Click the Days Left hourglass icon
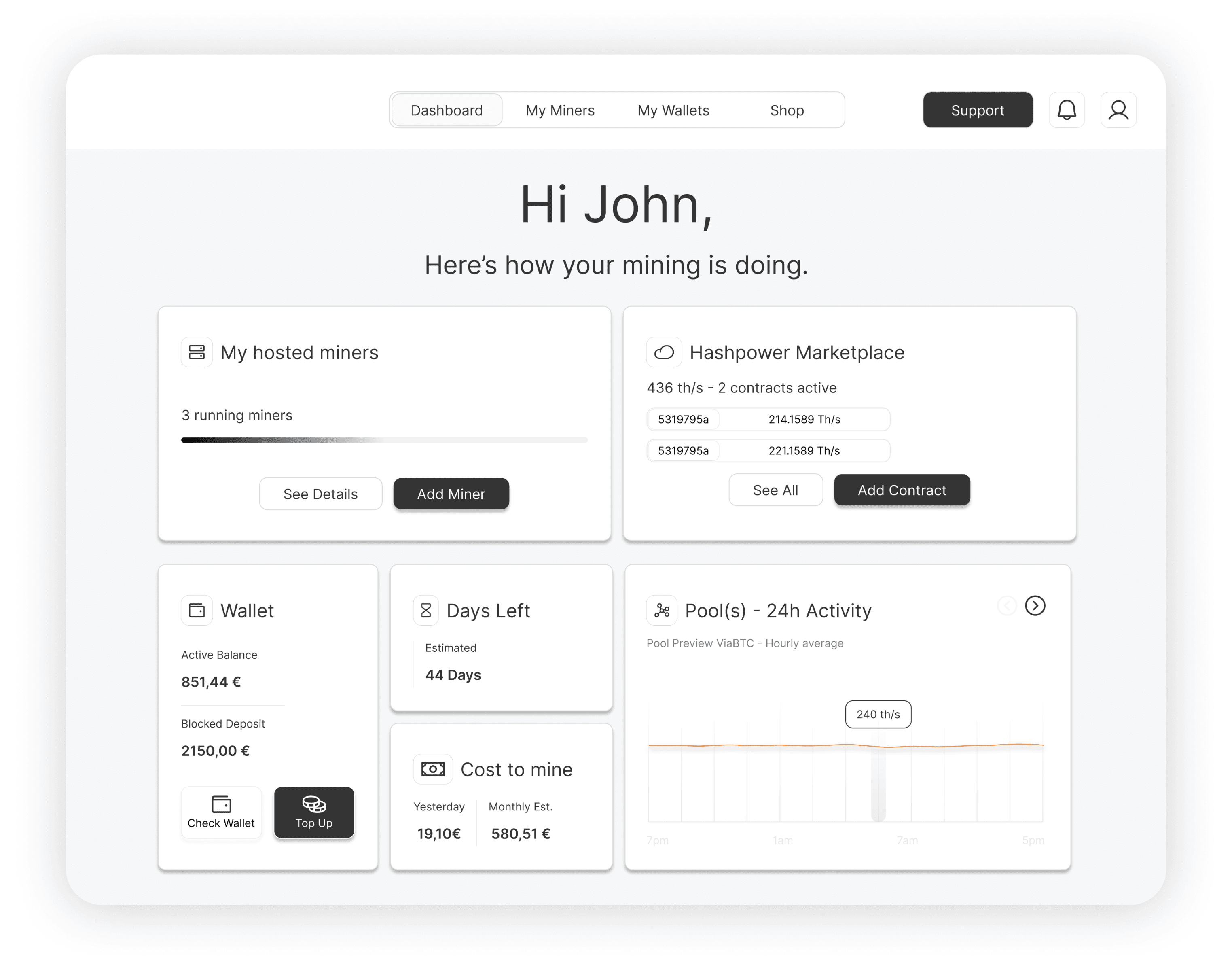This screenshot has width=1232, height=963. [426, 610]
